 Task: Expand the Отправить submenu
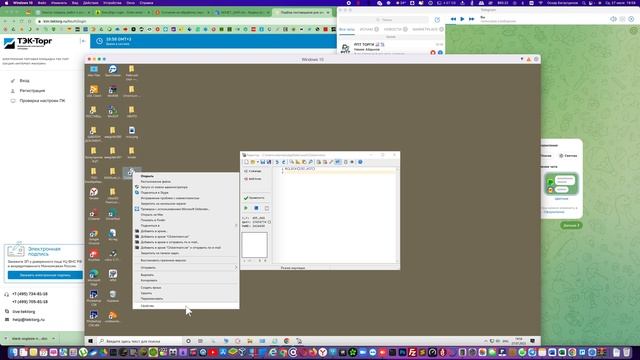point(186,268)
